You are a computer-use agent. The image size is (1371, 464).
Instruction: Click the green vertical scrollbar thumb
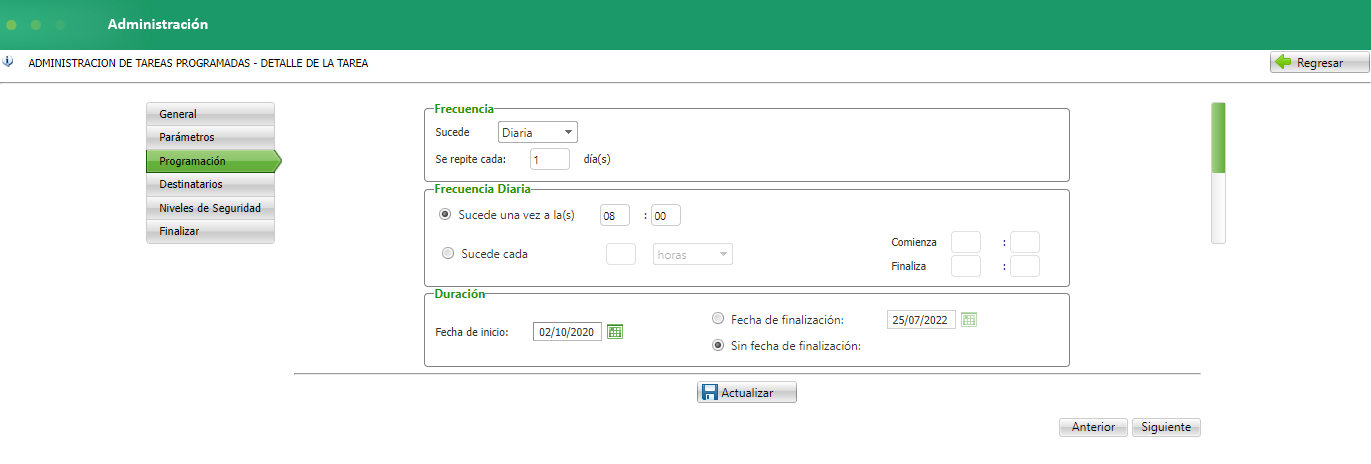pos(1218,138)
